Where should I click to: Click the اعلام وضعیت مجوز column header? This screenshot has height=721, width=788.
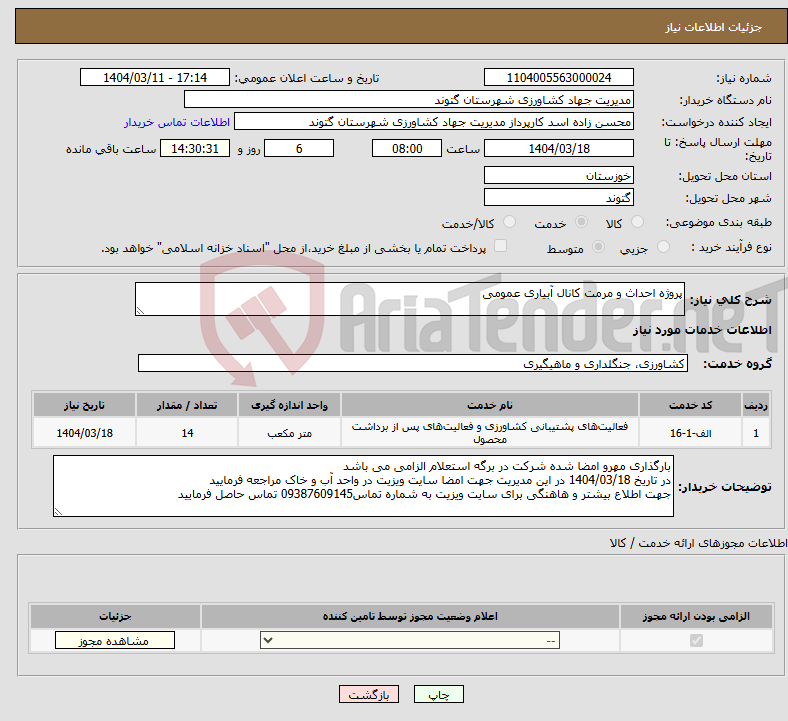point(410,616)
